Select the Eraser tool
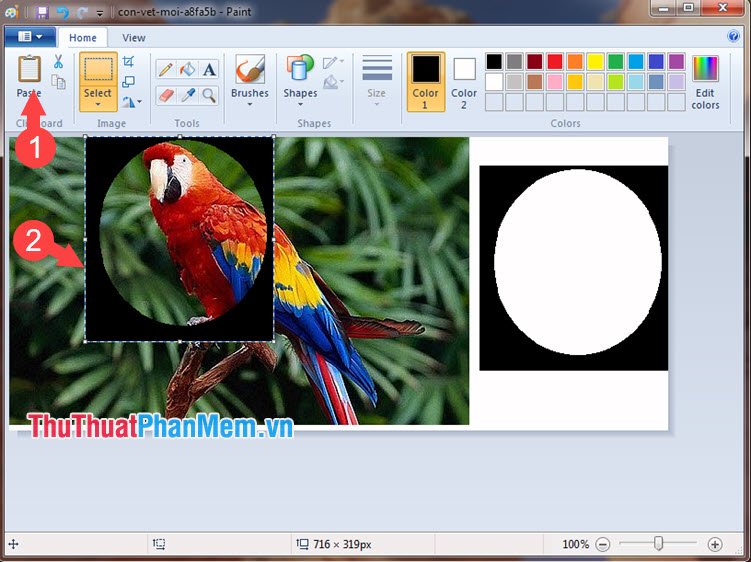Image resolution: width=751 pixels, height=562 pixels. pos(166,95)
